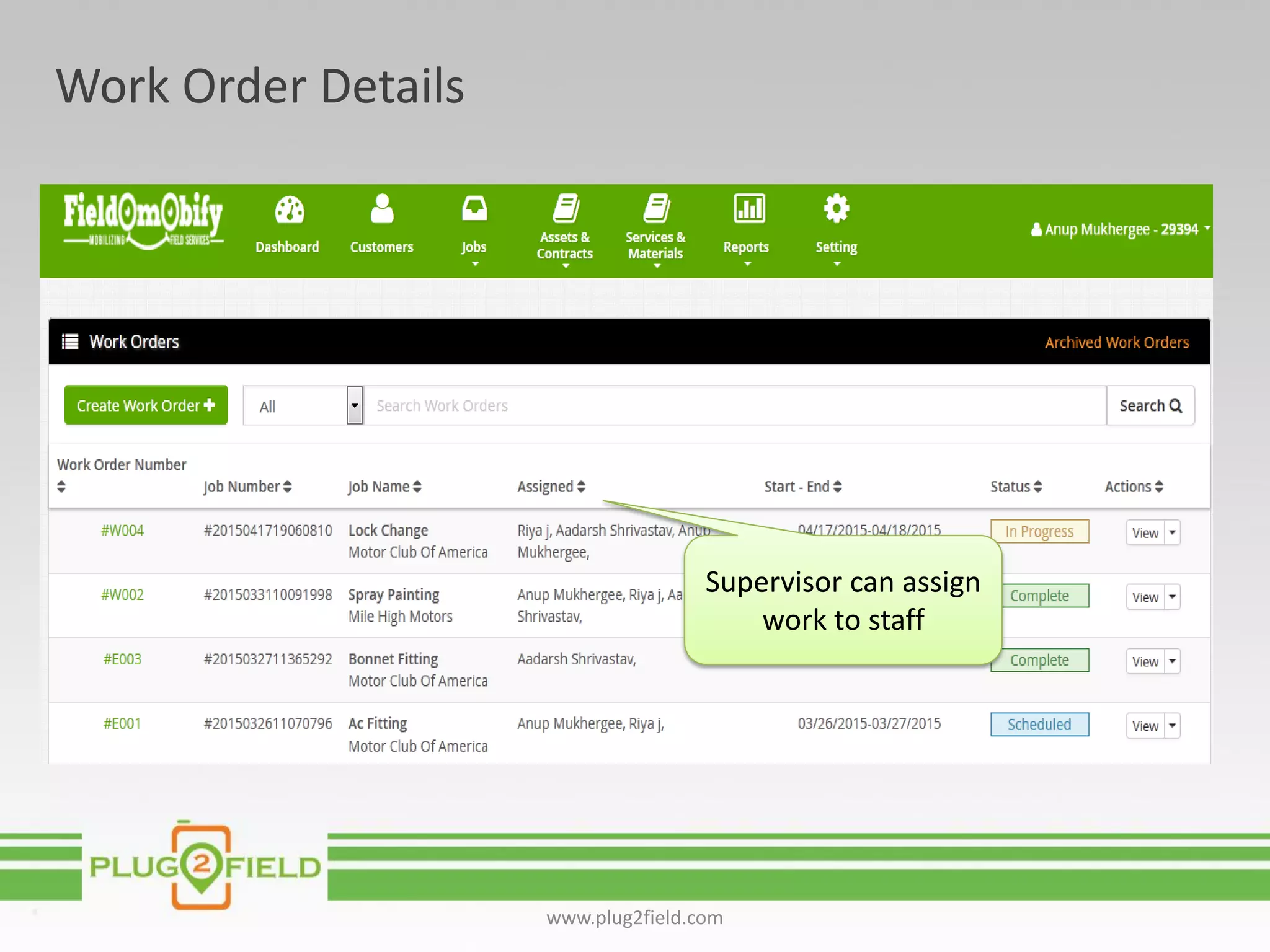Click the FieldOmobify logo
1270x952 pixels.
click(143, 221)
